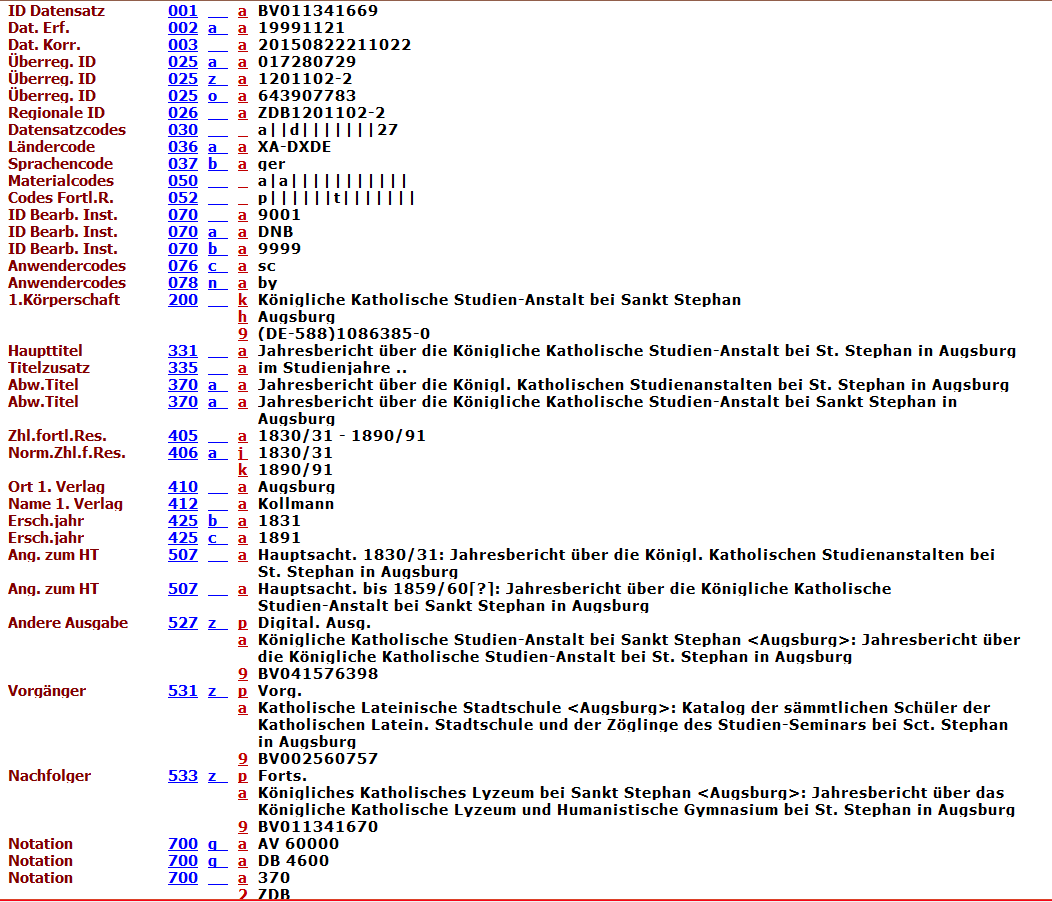Click field 531 link for Vorgänger

click(x=183, y=691)
